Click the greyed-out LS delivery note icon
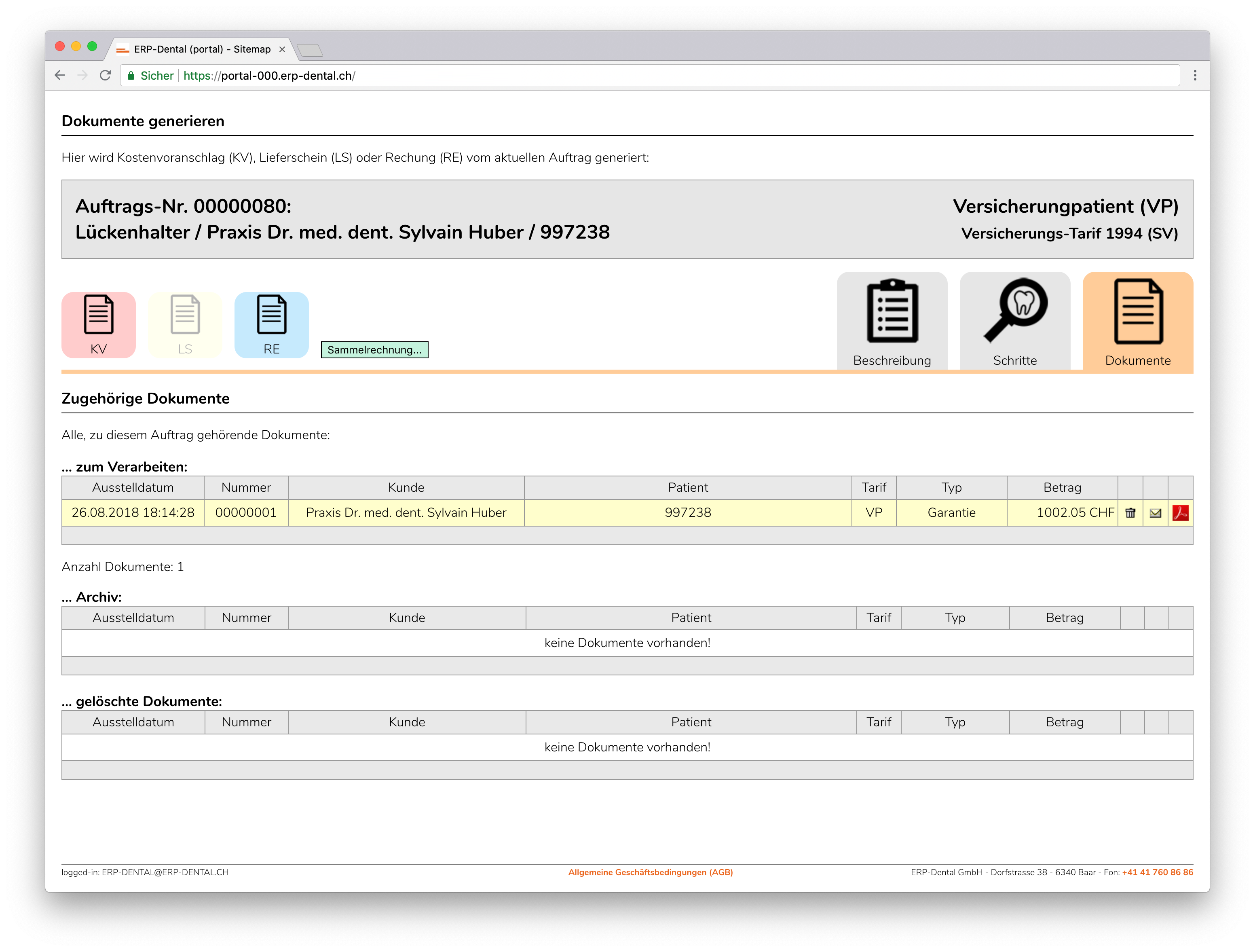Image resolution: width=1255 pixels, height=952 pixels. pos(185,325)
